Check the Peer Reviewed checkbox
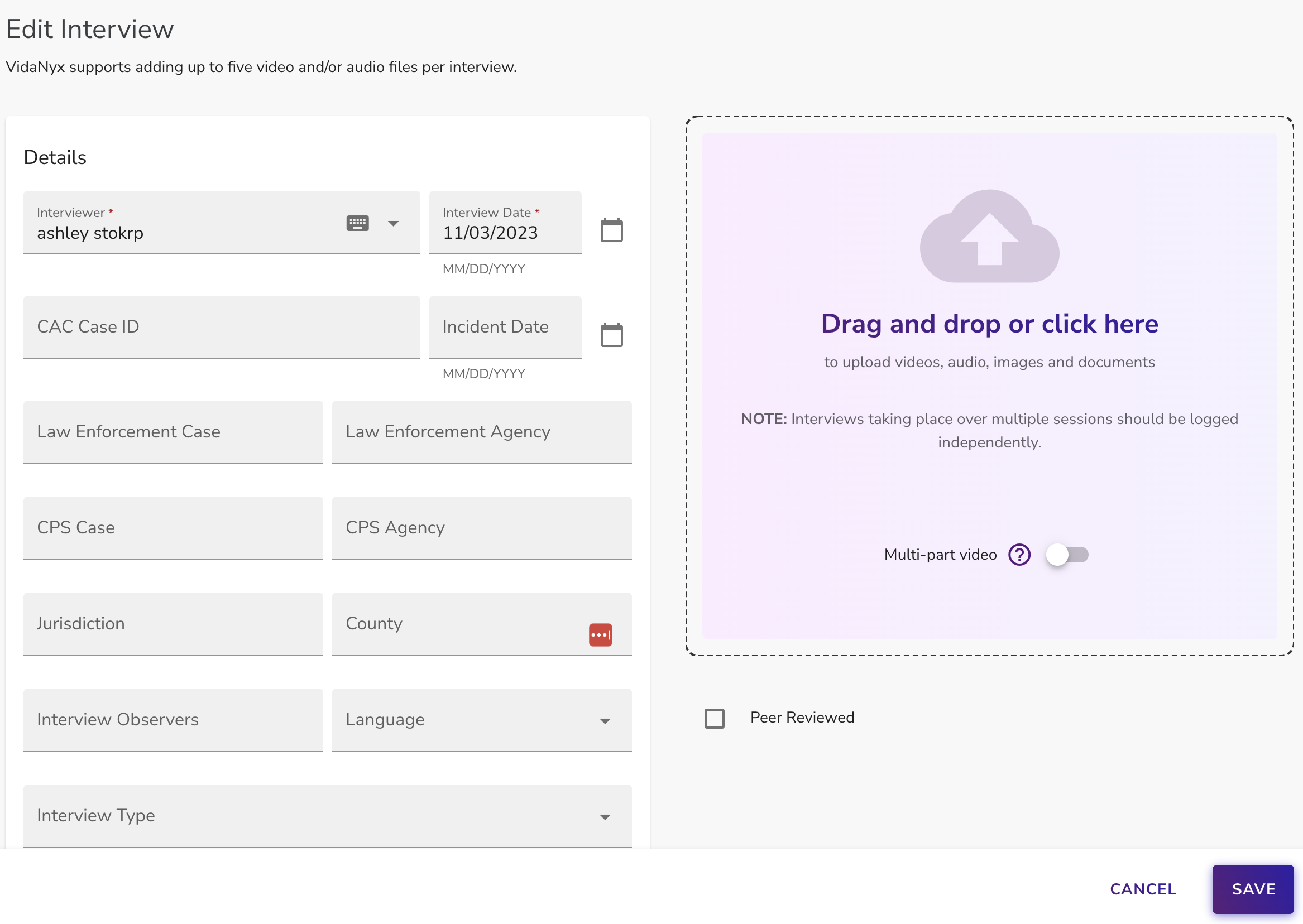Screen dimensions: 1303x924 (x=715, y=718)
